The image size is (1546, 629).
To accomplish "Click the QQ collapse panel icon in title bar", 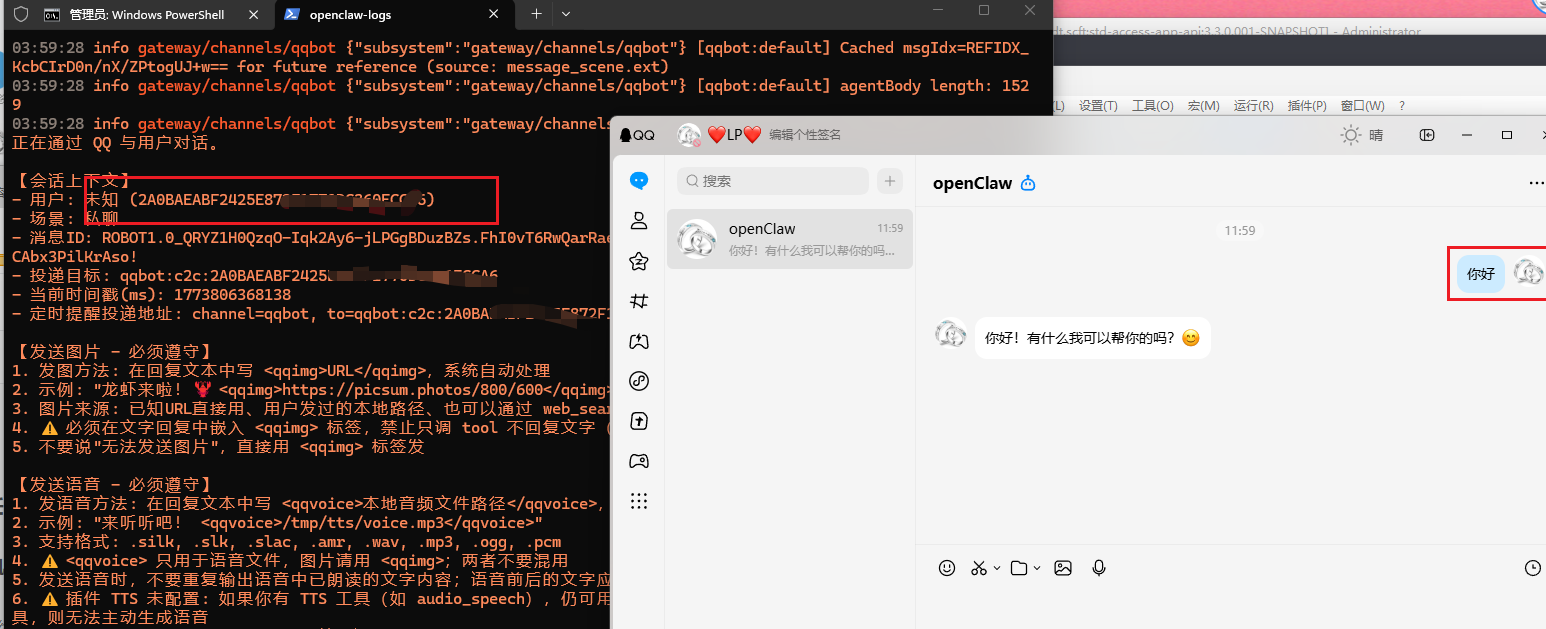I will tap(1427, 135).
